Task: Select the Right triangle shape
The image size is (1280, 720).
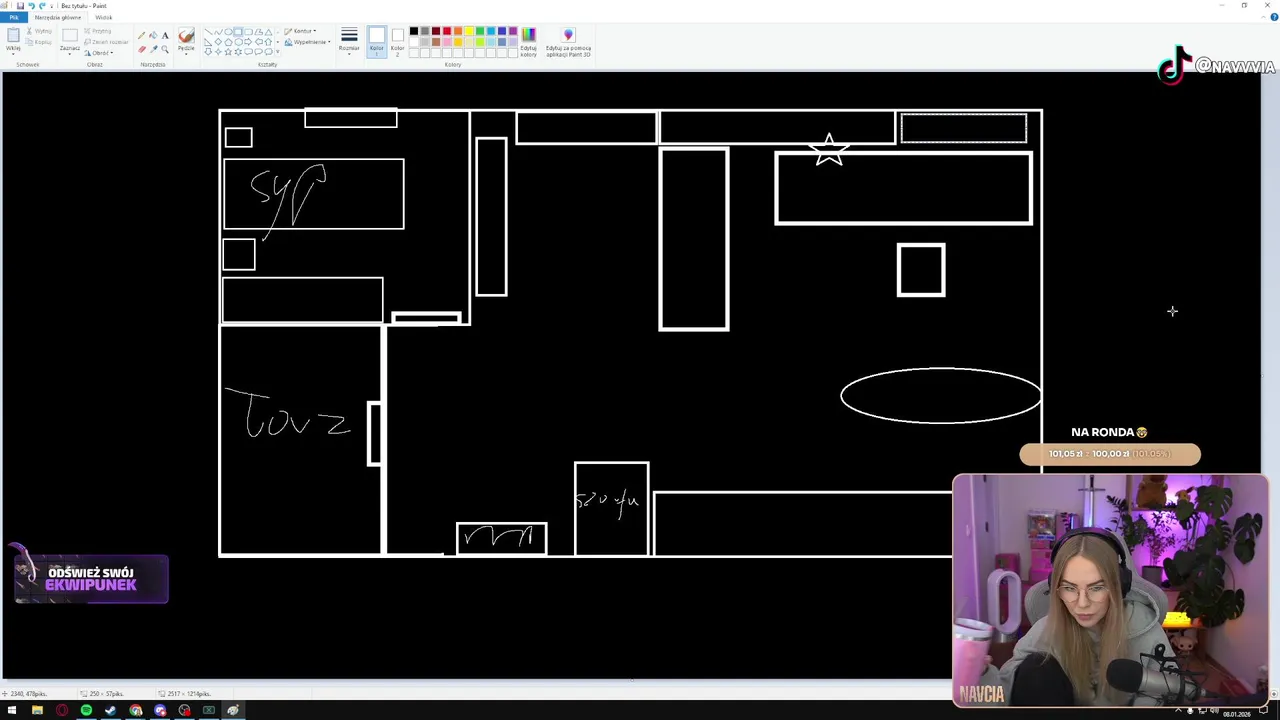Action: tap(208, 42)
